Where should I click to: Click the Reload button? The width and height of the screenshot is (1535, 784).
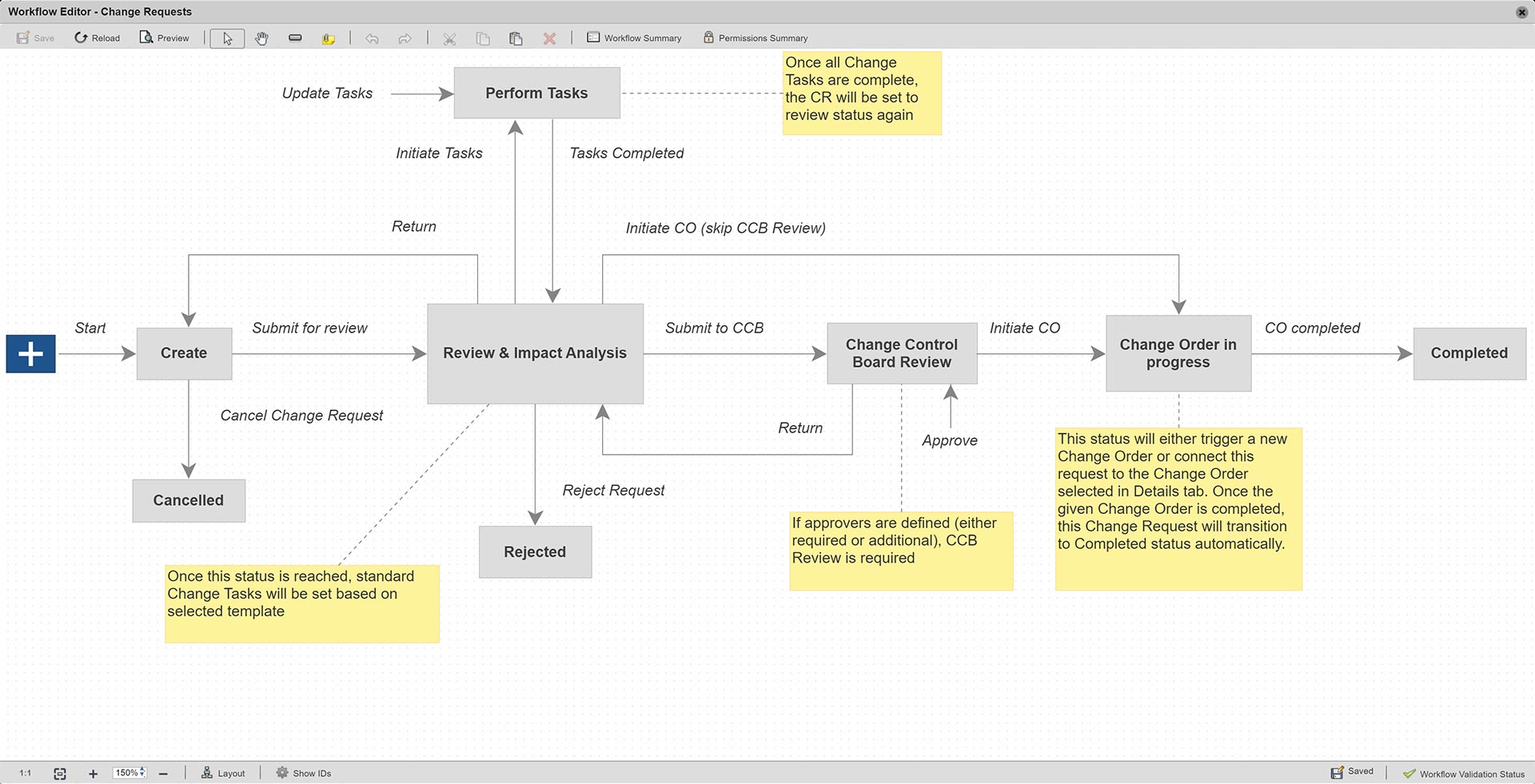[97, 38]
